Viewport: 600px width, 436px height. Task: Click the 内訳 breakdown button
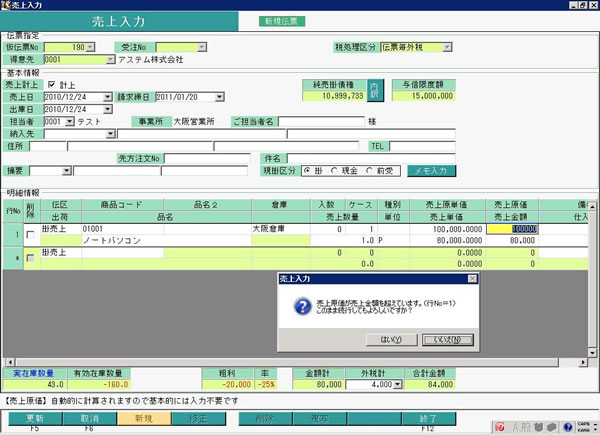pyautogui.click(x=375, y=91)
